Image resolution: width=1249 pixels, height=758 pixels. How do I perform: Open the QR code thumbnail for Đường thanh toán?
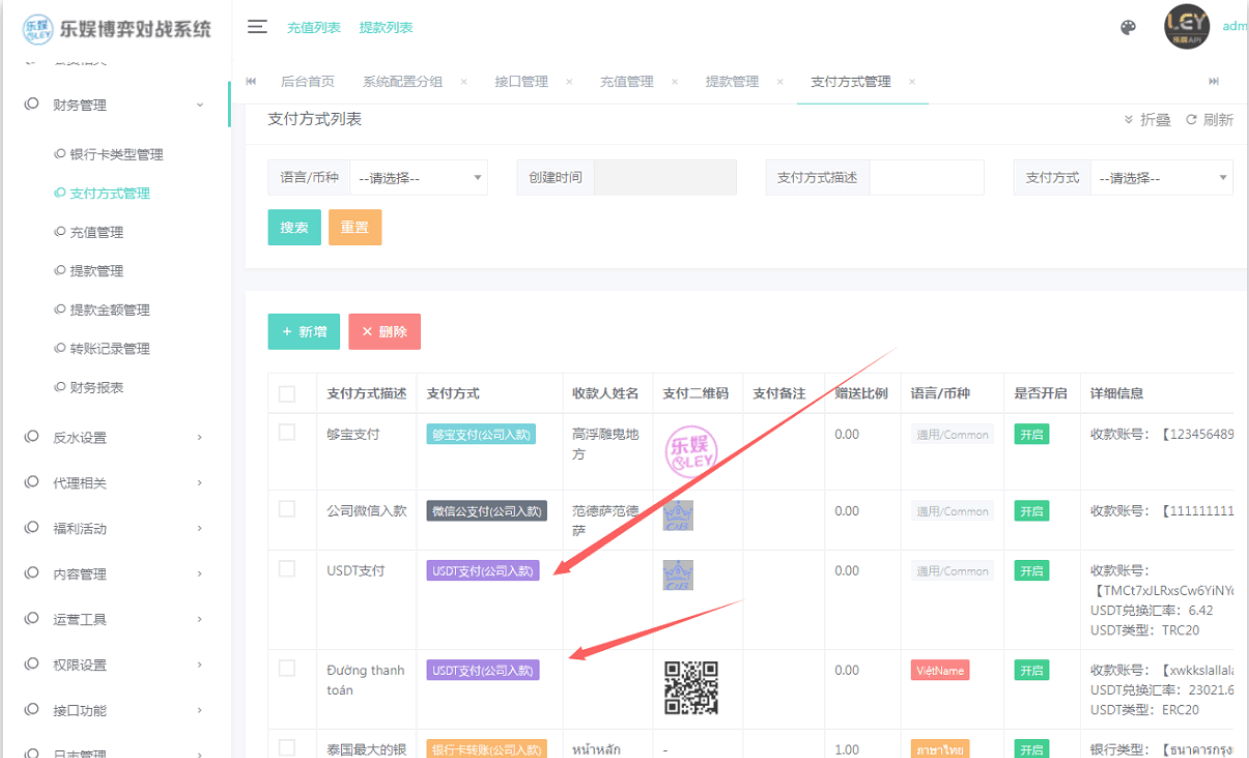tap(691, 687)
